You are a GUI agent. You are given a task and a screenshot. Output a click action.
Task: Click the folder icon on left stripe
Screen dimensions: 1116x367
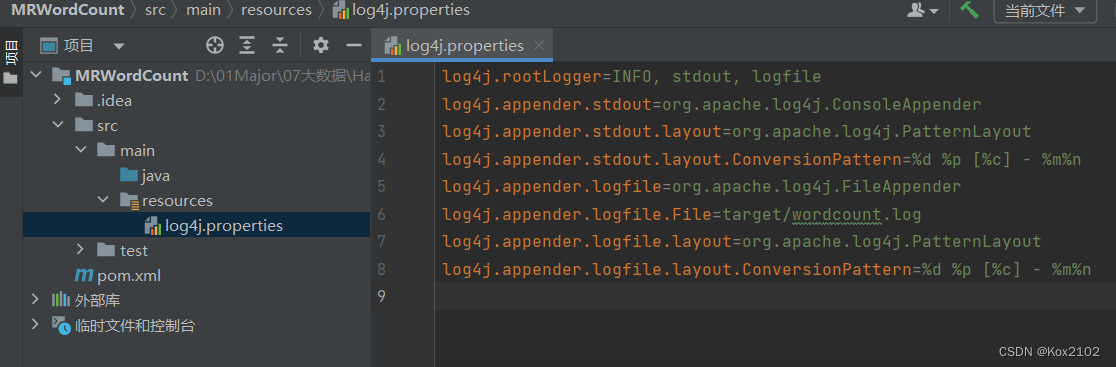pyautogui.click(x=11, y=78)
